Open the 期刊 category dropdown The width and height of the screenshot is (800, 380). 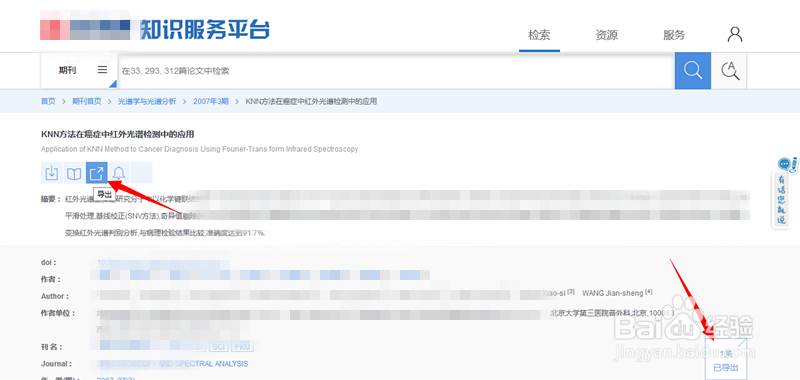pyautogui.click(x=79, y=70)
